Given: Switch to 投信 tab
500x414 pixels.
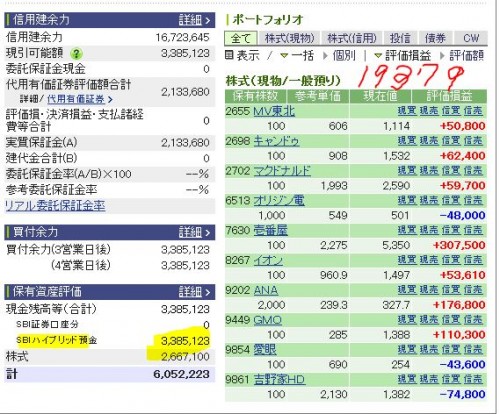Looking at the screenshot, I should (x=400, y=38).
